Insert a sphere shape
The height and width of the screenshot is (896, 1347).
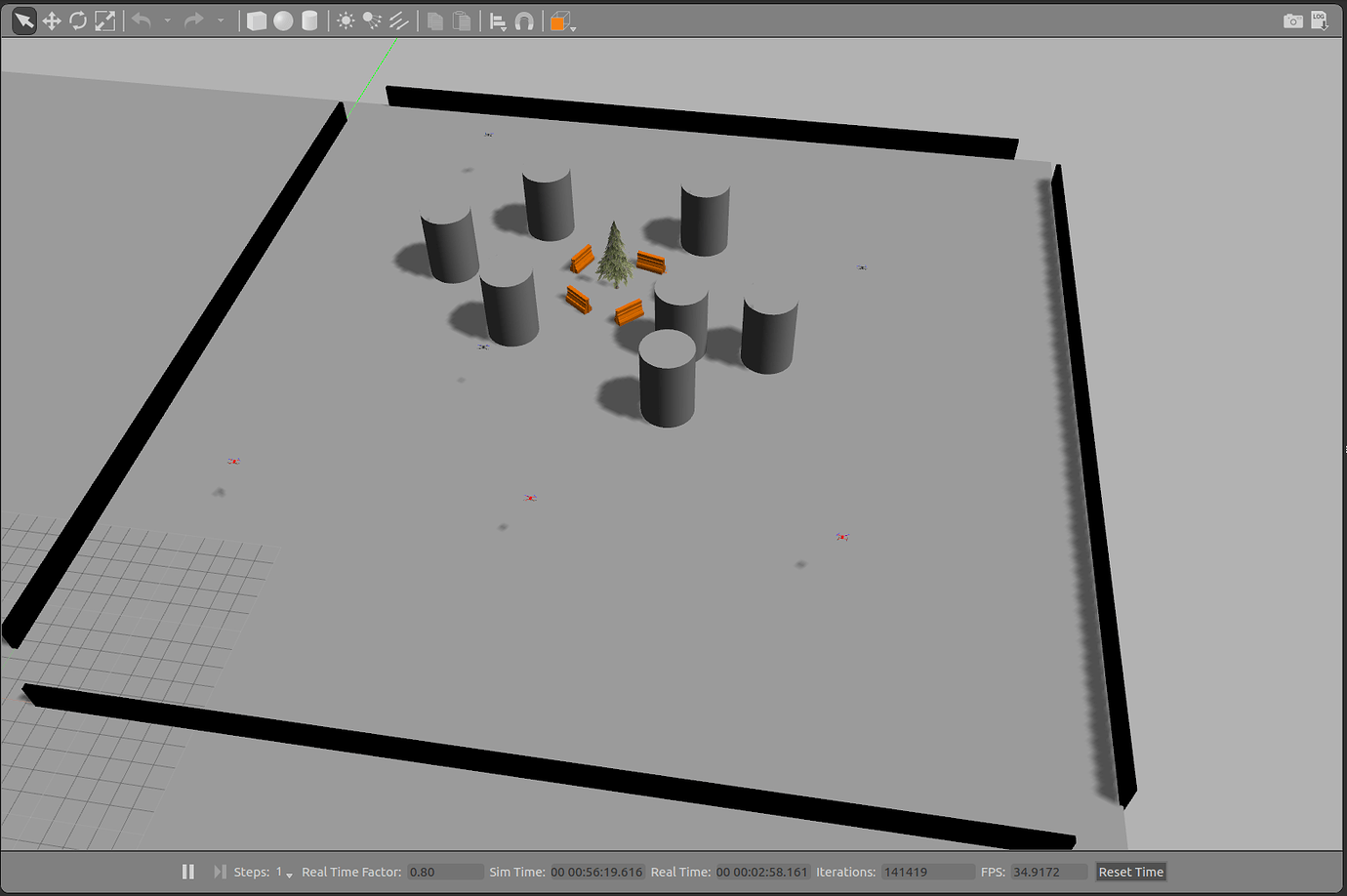click(283, 20)
